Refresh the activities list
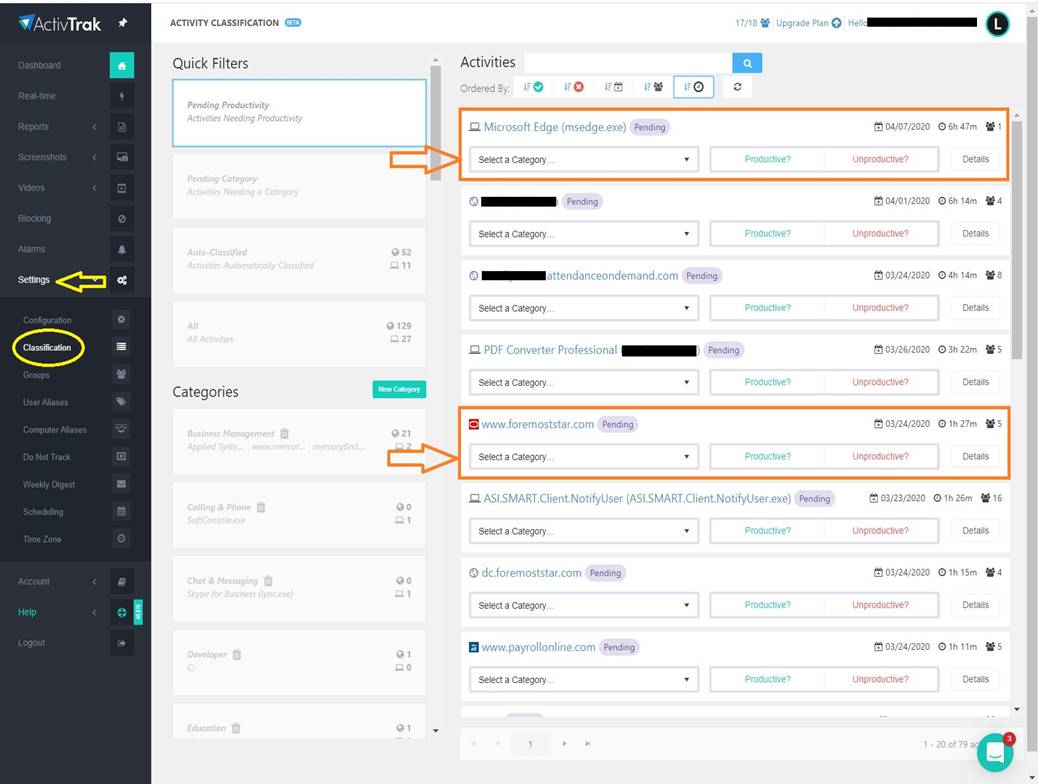Viewport: 1038px width, 784px height. click(737, 87)
